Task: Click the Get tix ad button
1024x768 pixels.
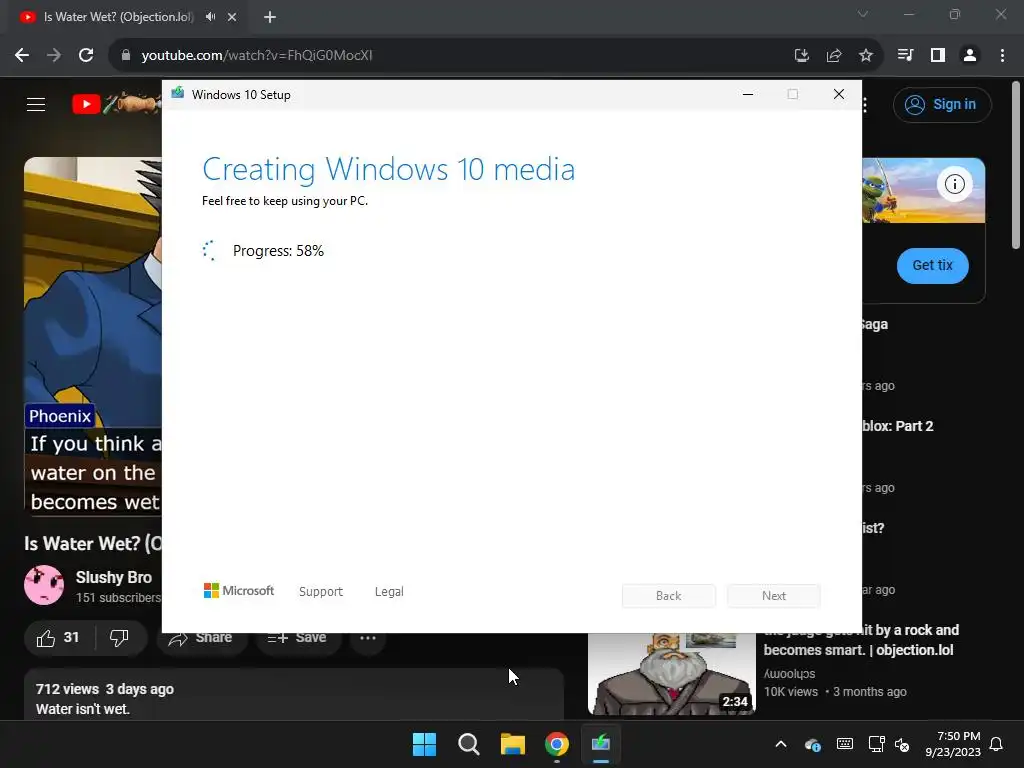Action: [x=933, y=266]
